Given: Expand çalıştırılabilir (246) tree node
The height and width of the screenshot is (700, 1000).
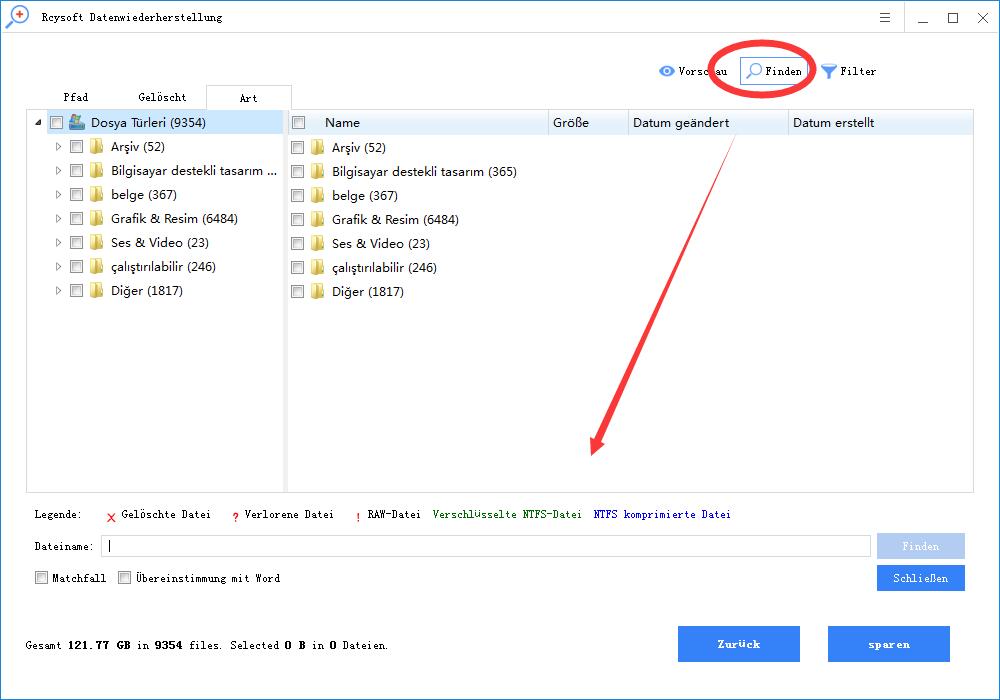Looking at the screenshot, I should [x=58, y=266].
